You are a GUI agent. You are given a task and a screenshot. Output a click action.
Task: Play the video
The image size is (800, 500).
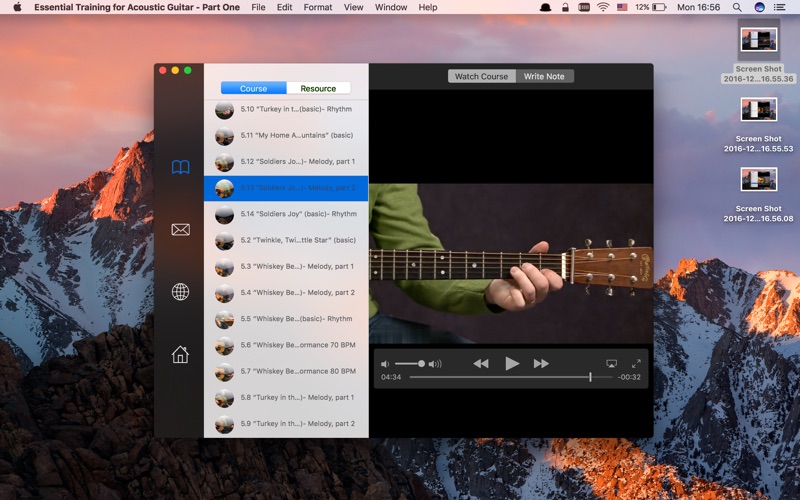pos(512,363)
